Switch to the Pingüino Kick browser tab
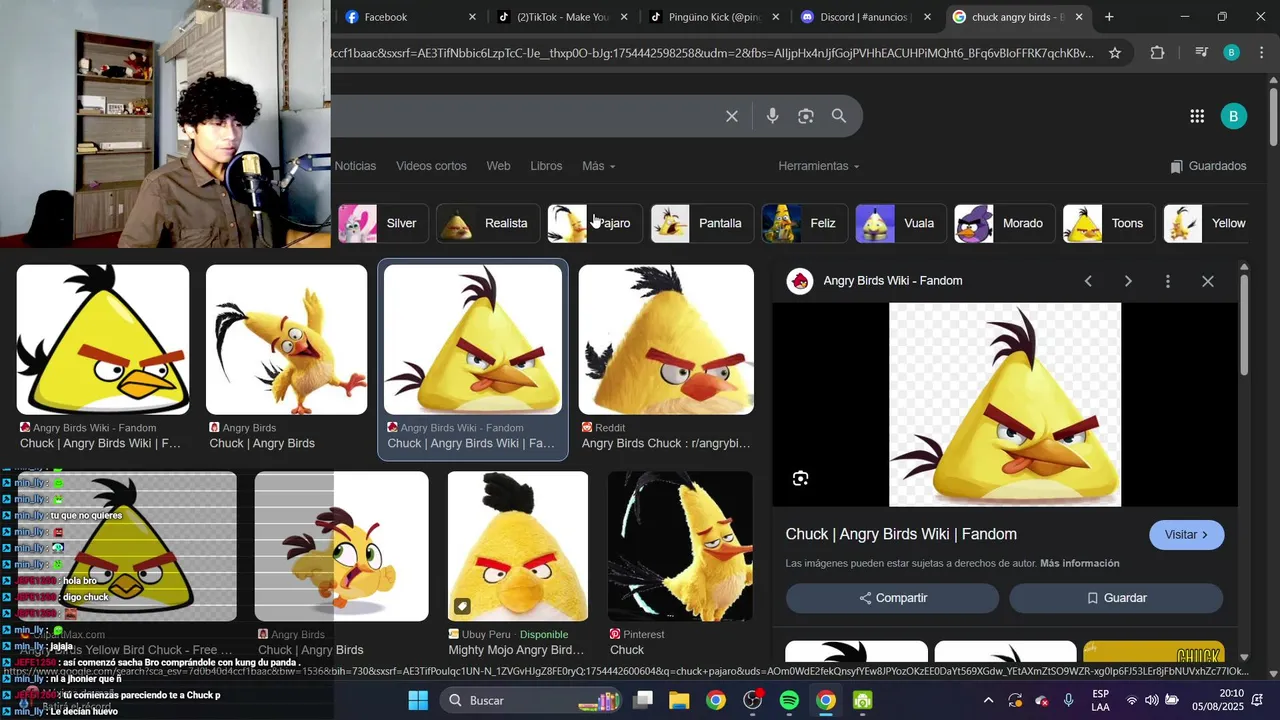The image size is (1280, 720). (714, 17)
